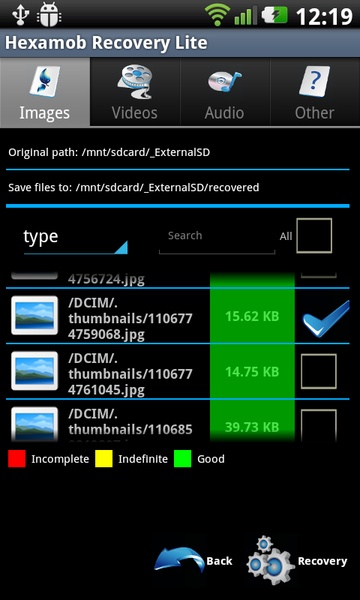Tap the Recovery label

click(323, 561)
